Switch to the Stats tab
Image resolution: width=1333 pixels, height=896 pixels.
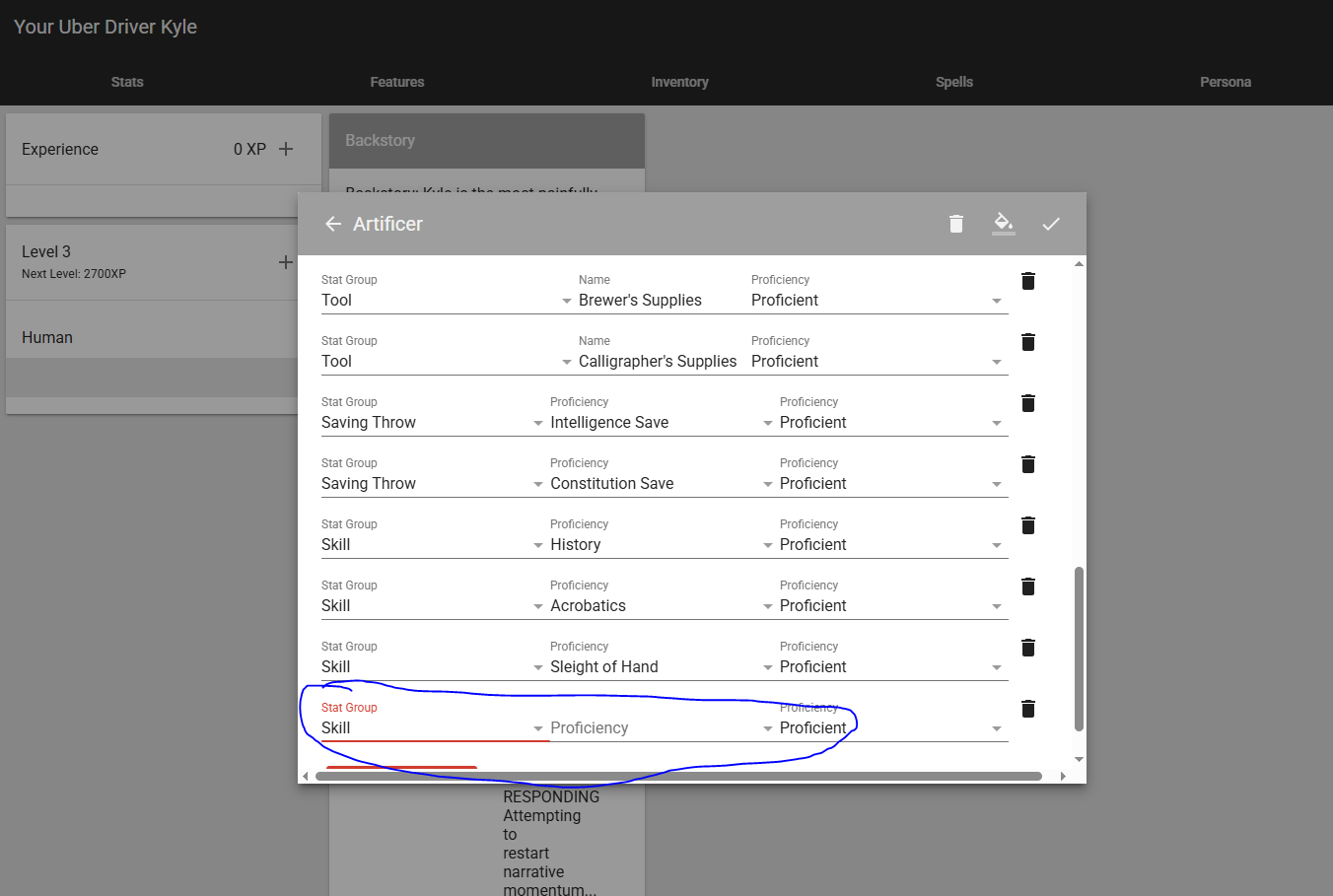127,82
